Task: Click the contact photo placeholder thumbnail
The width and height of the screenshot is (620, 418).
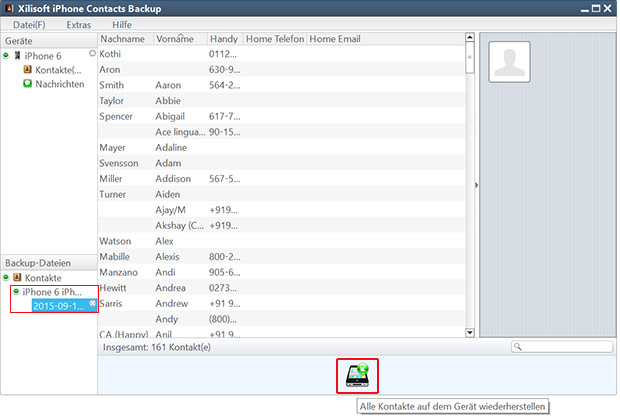Action: tap(509, 62)
